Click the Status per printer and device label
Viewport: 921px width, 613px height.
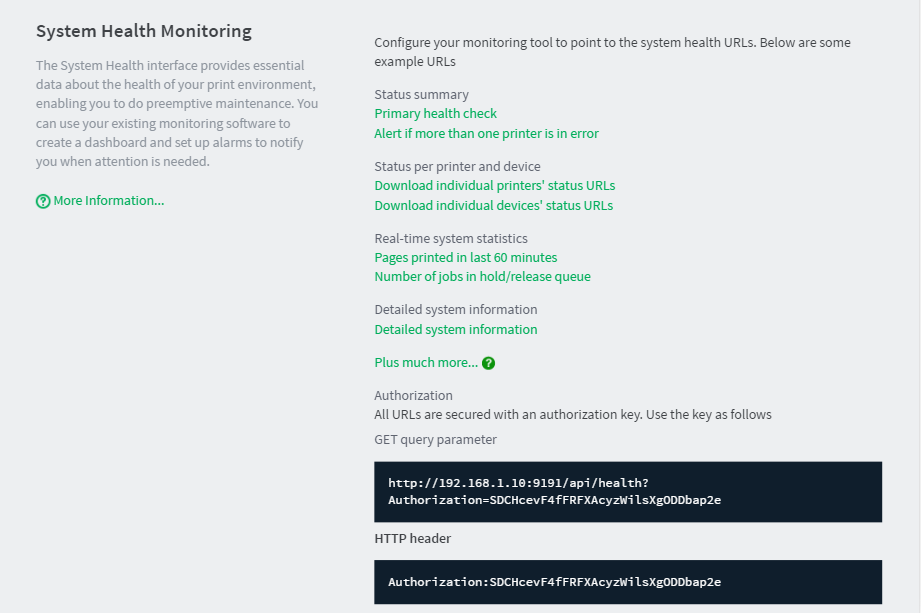pos(457,167)
